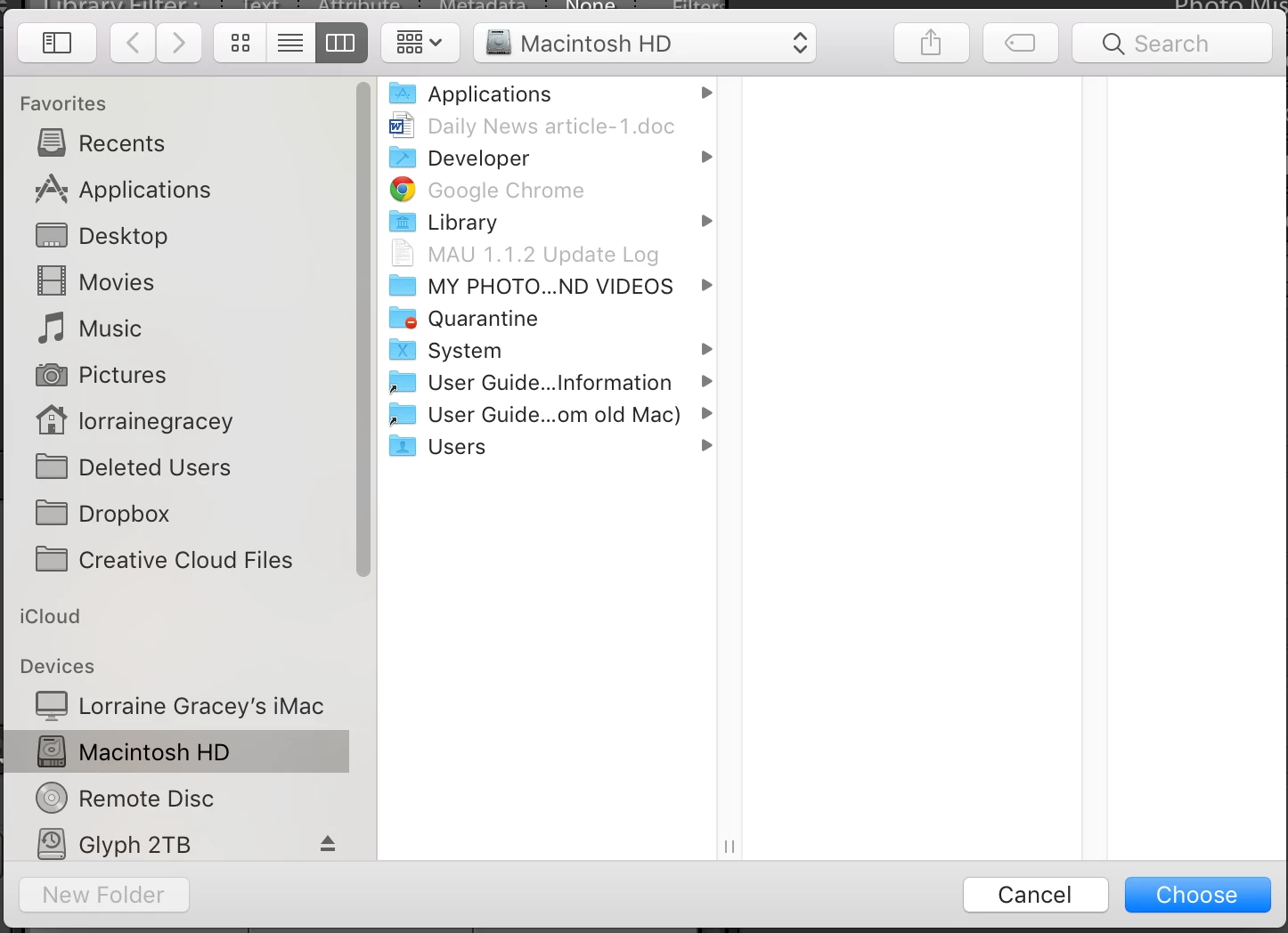Expand the Users folder arrow
This screenshot has height=933, width=1288.
pos(706,445)
